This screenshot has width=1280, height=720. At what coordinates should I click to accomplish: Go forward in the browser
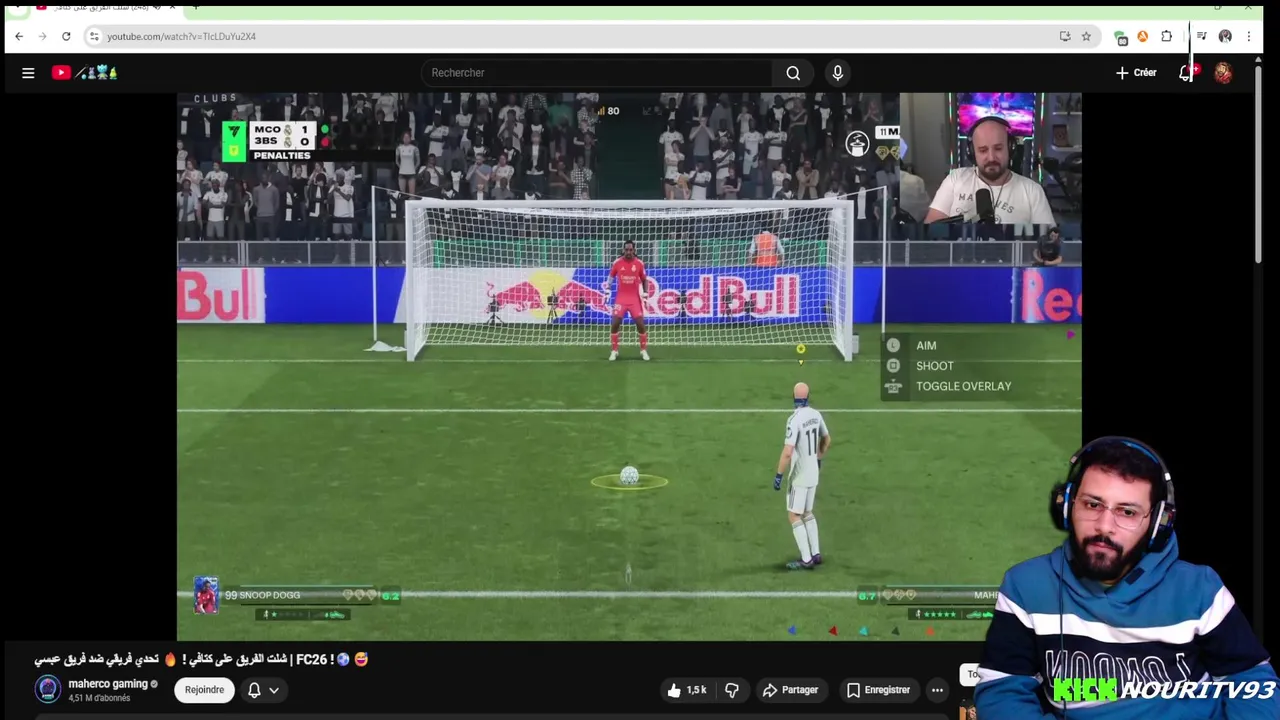tap(42, 36)
